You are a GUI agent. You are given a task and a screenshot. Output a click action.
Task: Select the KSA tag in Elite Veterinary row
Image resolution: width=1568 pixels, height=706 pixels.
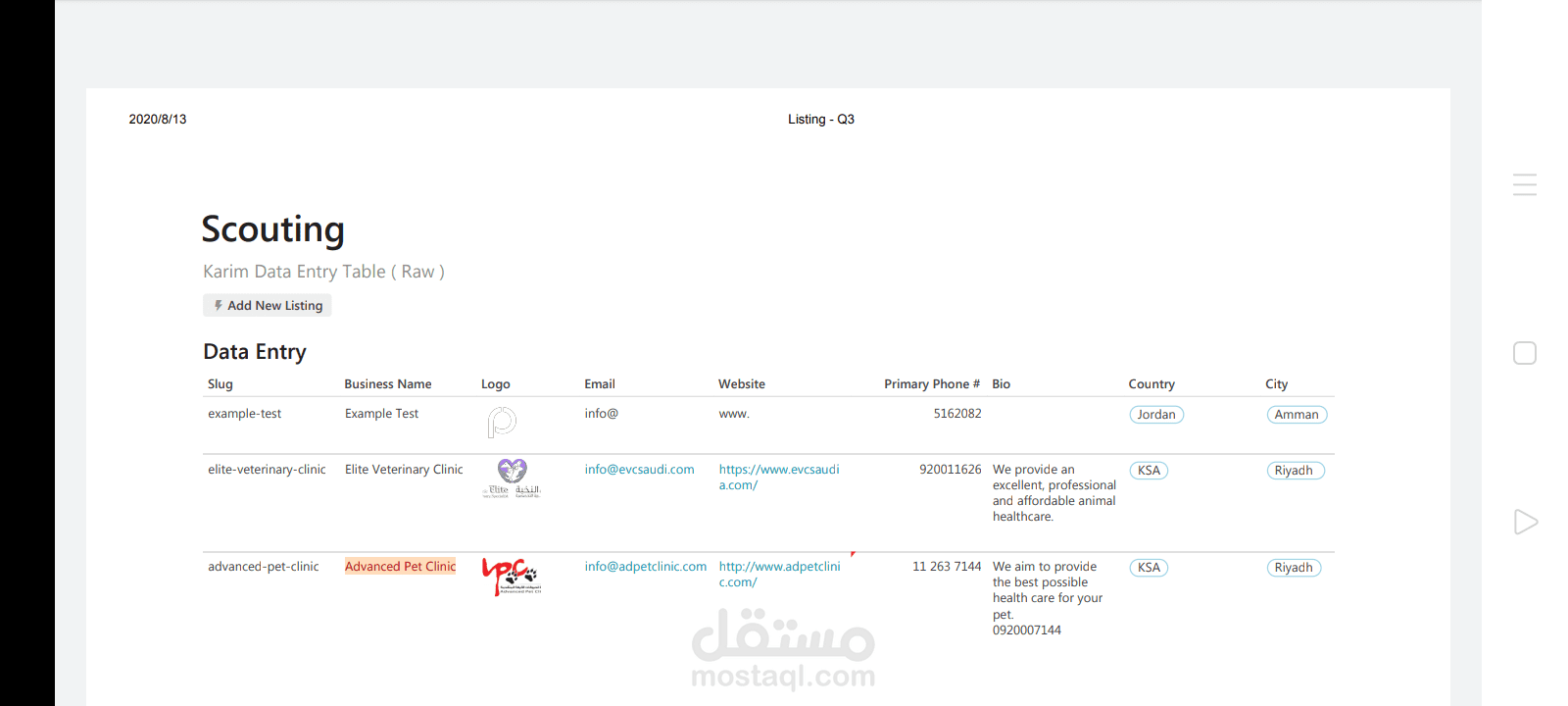[1149, 471]
